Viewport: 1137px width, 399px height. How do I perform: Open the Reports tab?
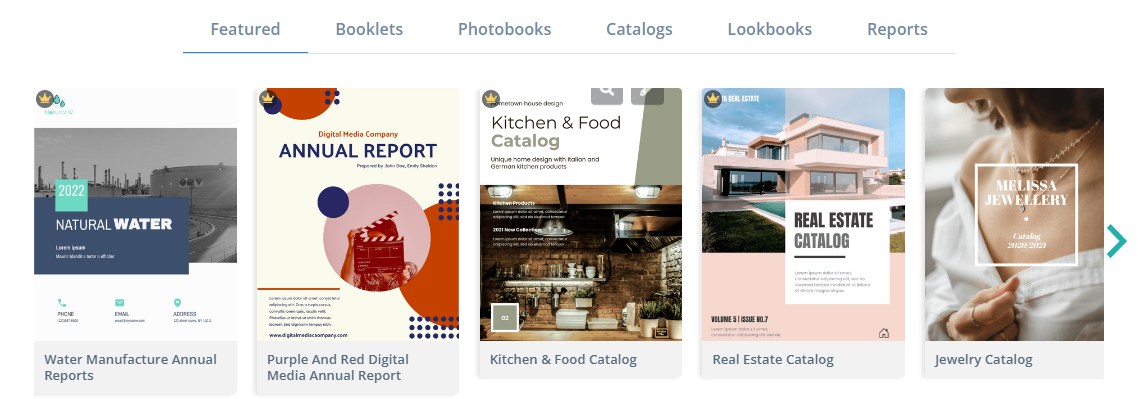coord(897,30)
